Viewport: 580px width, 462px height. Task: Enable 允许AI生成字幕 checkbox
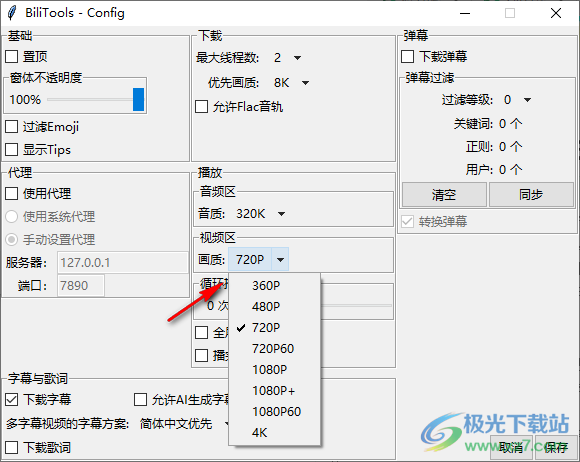pos(140,399)
